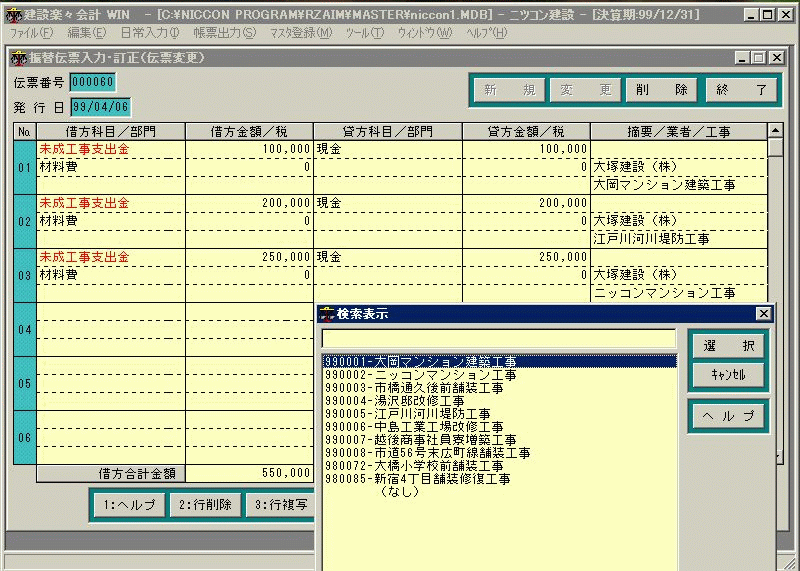Click the search text box in 検索表示
Viewport: 800px width, 571px height.
click(499, 339)
